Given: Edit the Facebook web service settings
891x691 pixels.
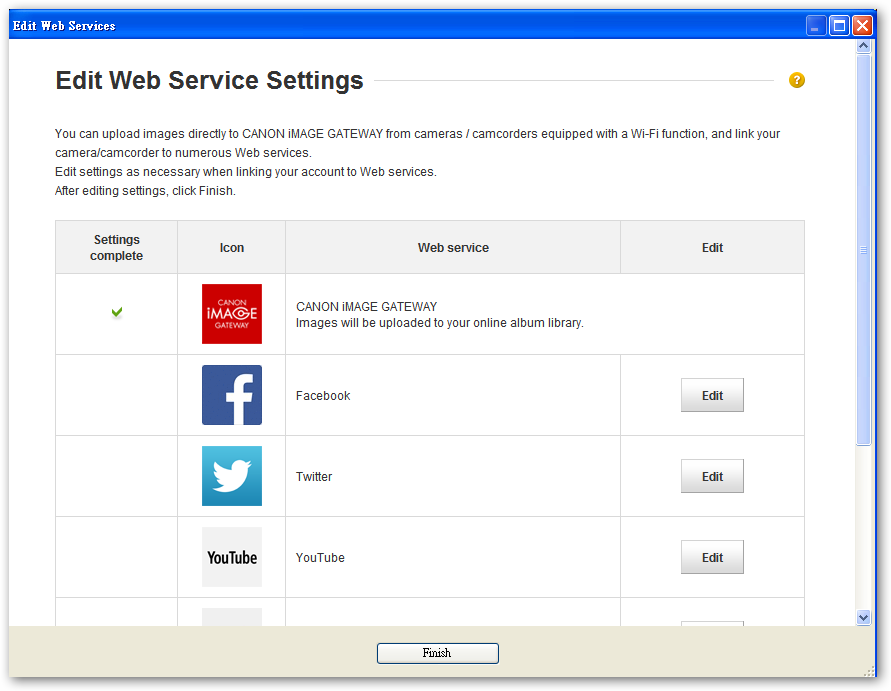Looking at the screenshot, I should tap(712, 395).
